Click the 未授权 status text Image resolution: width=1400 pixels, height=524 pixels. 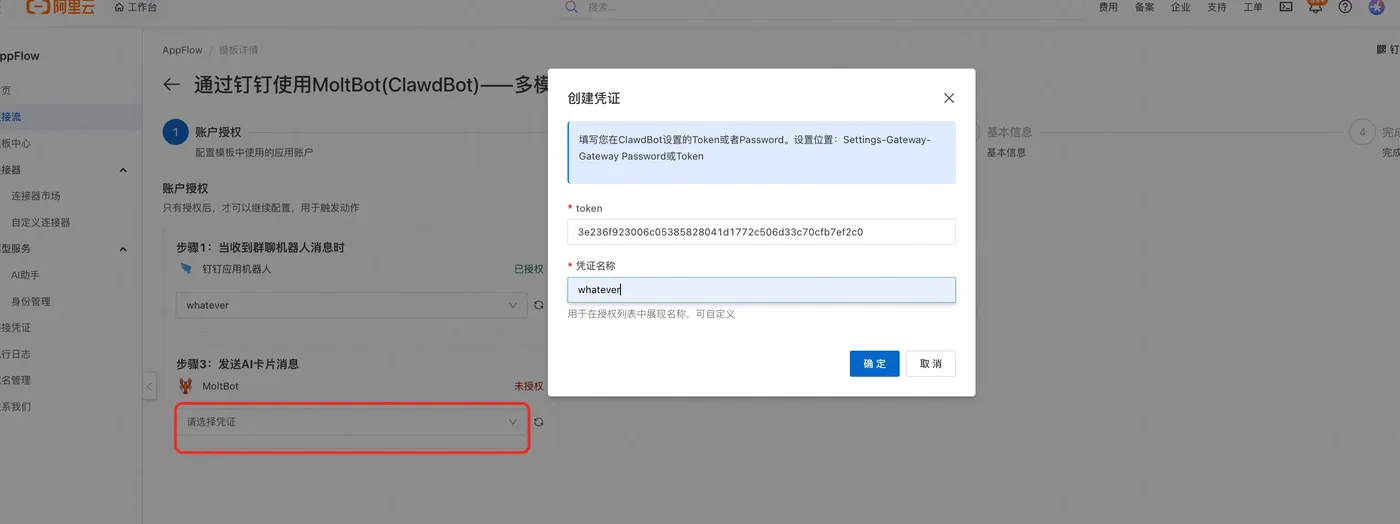click(529, 386)
